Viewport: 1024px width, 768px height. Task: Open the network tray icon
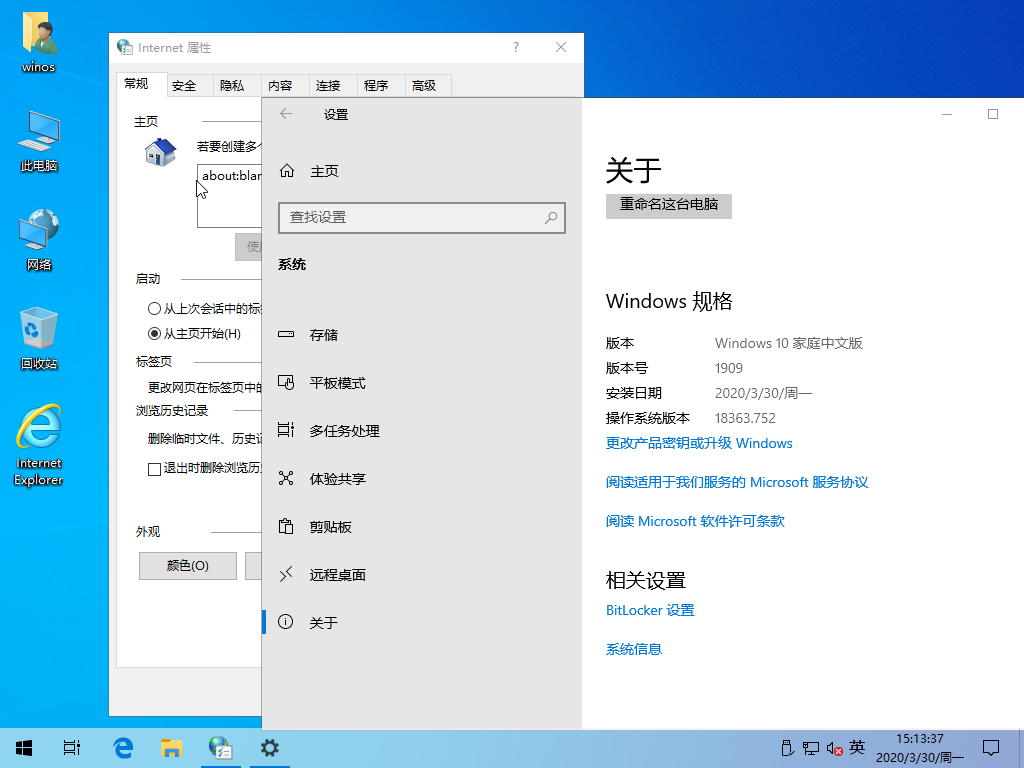810,748
